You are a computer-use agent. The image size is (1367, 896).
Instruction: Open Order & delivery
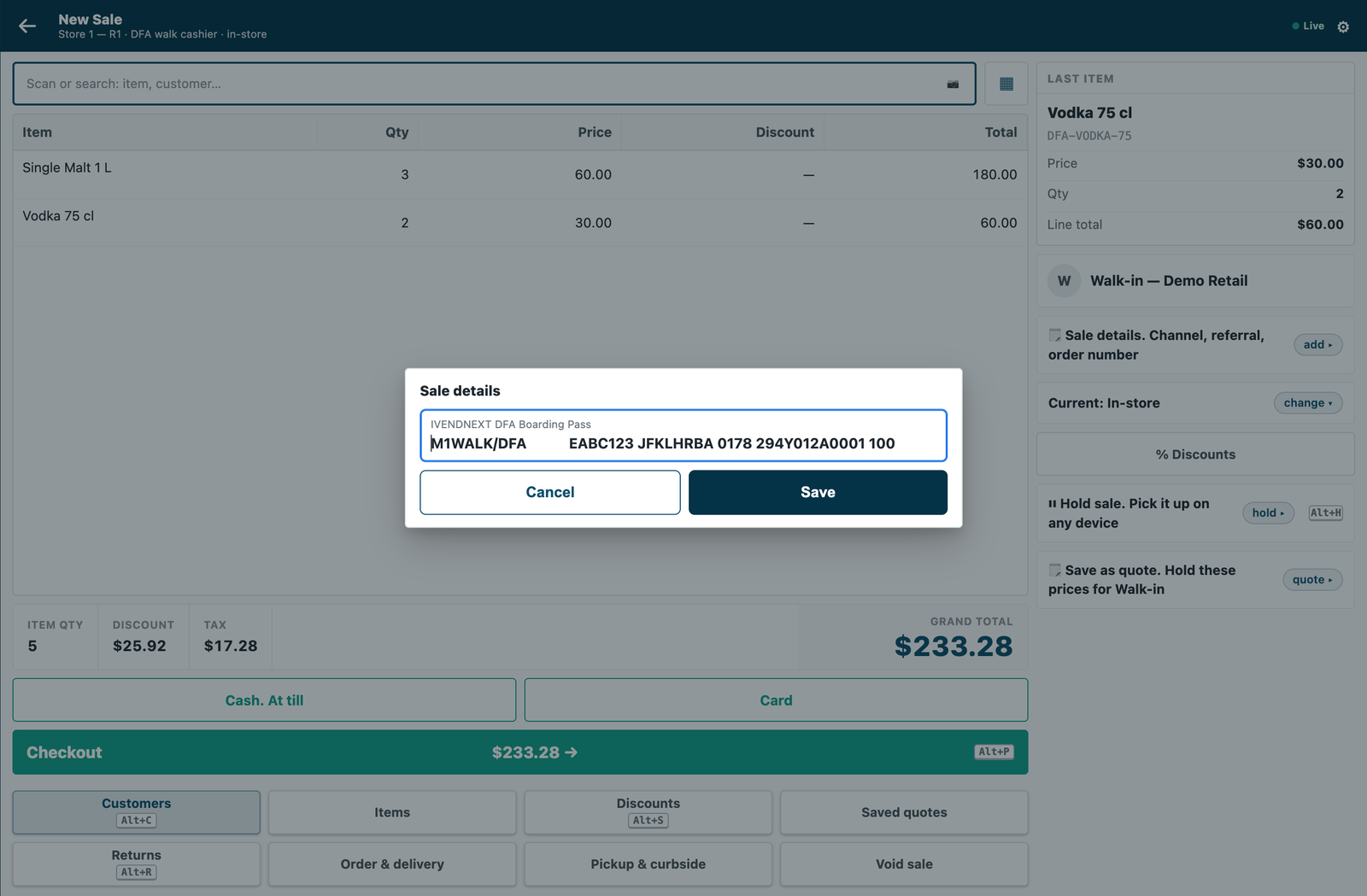point(392,864)
